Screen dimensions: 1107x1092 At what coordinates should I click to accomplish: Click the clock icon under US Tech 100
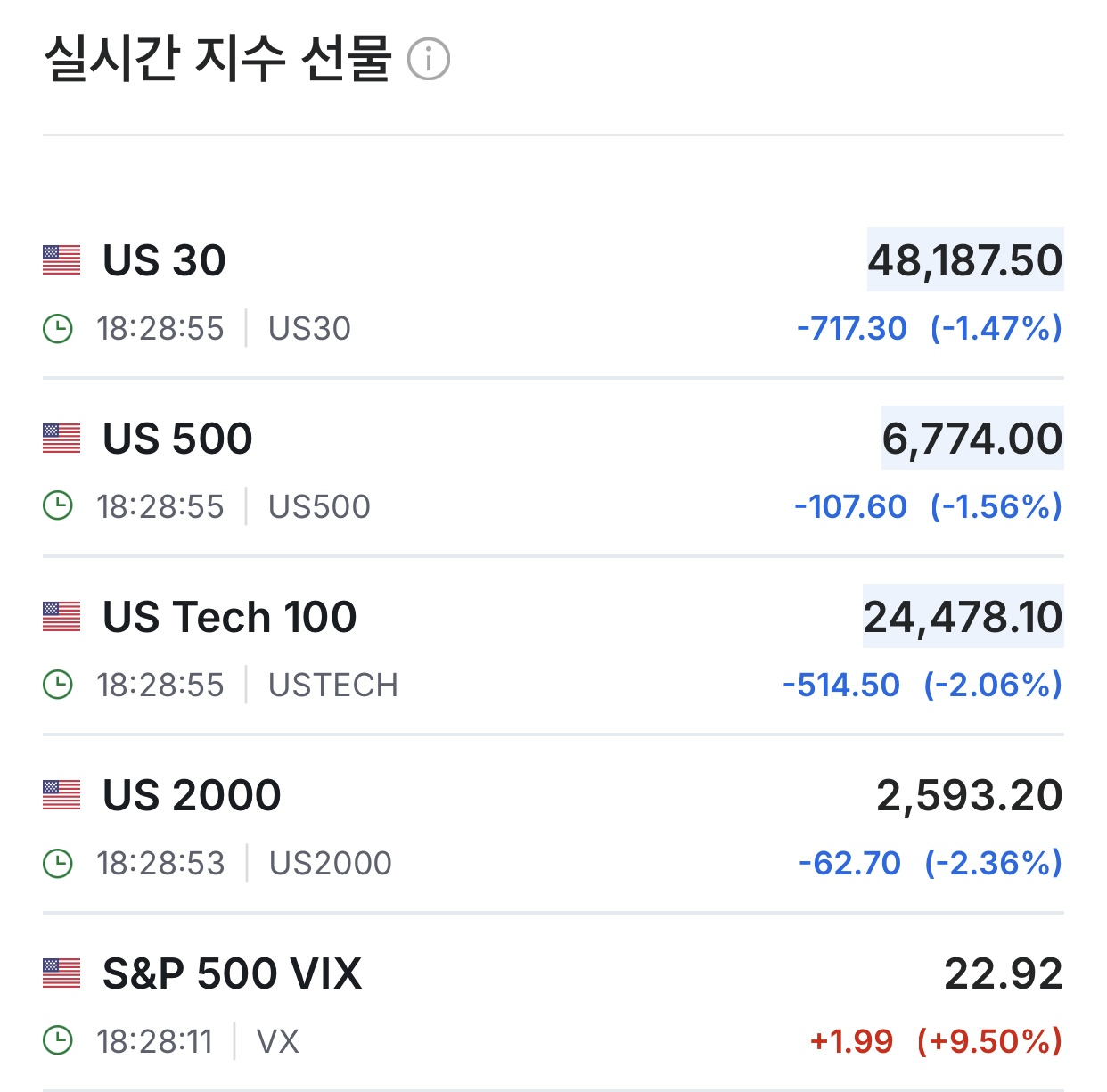coord(58,685)
